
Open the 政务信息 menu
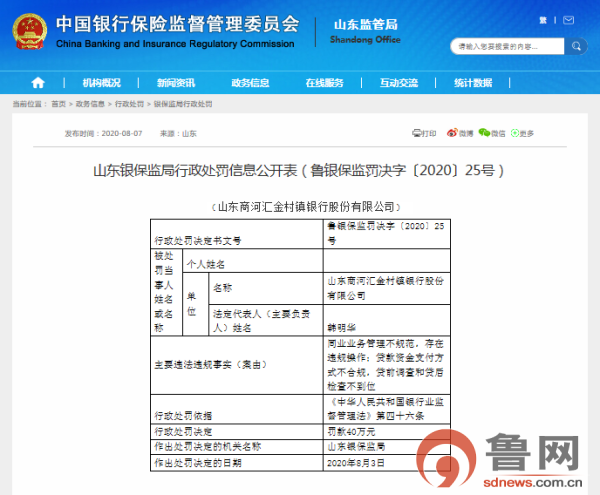point(250,83)
